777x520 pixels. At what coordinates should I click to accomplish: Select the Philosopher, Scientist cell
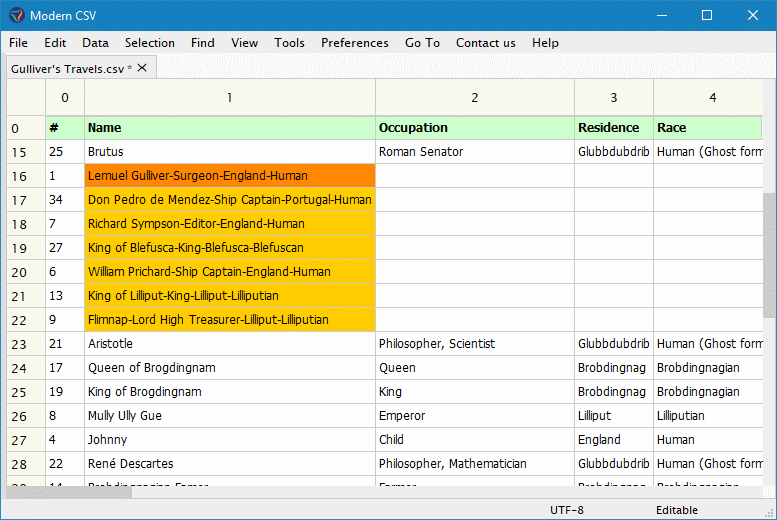(x=475, y=344)
